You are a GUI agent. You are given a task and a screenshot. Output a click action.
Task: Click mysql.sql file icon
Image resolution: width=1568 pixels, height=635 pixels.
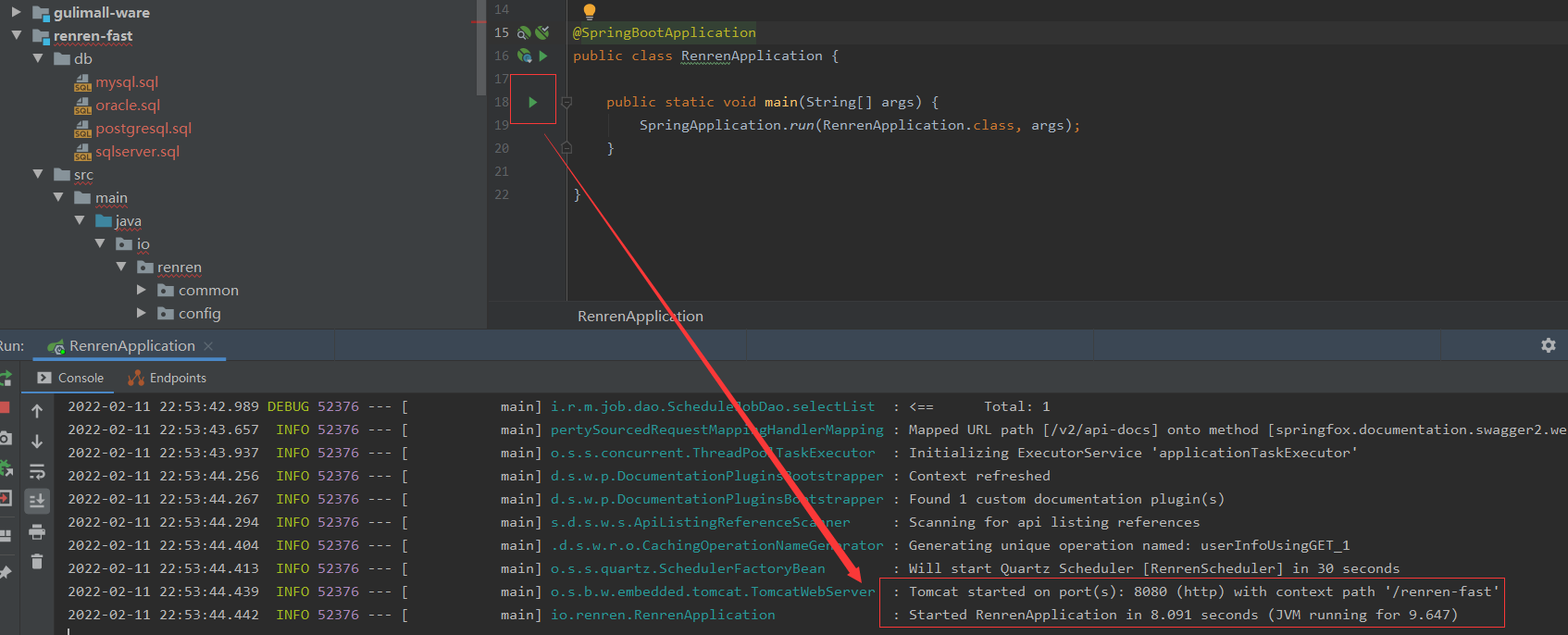[x=82, y=82]
